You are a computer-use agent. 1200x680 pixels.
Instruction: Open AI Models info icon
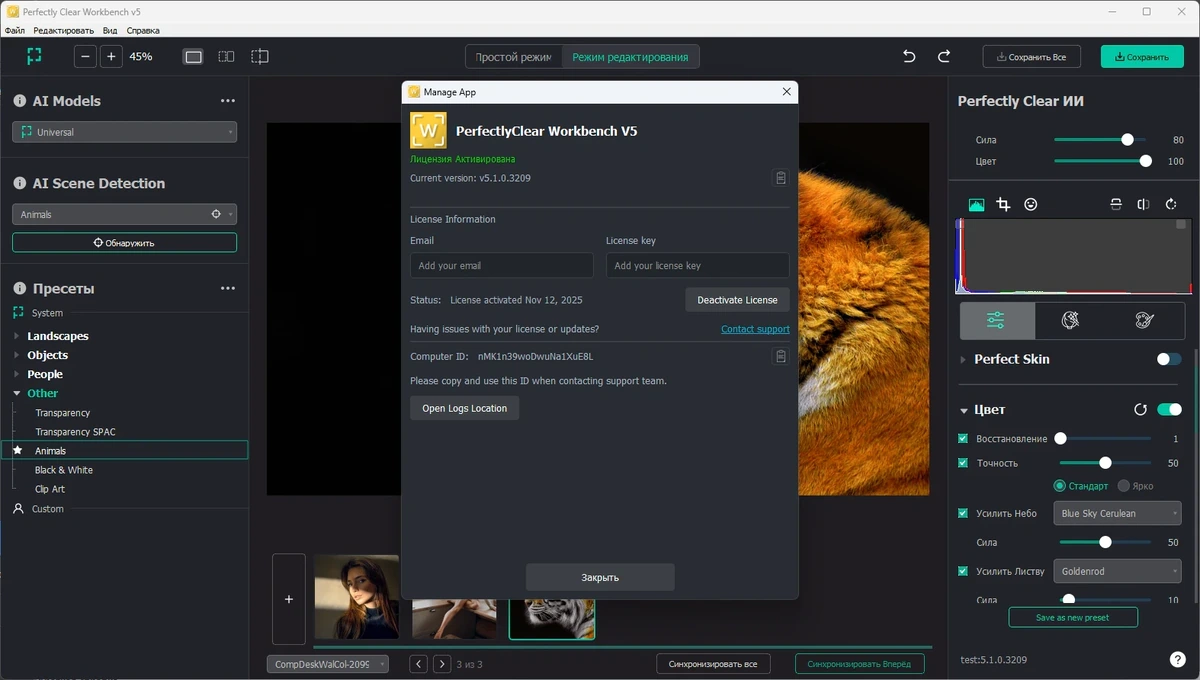pos(19,101)
